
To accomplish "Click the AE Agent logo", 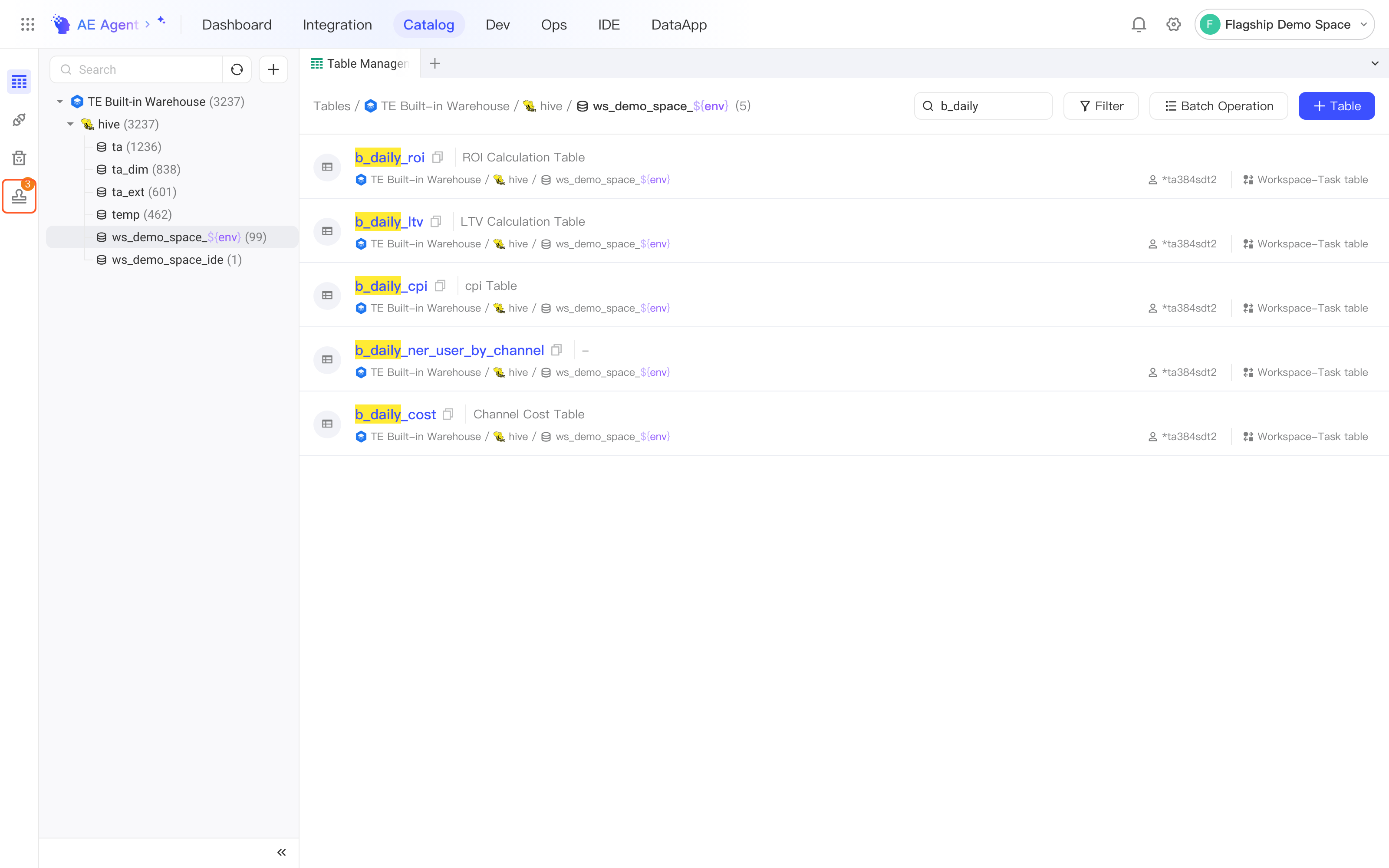I will point(61,24).
